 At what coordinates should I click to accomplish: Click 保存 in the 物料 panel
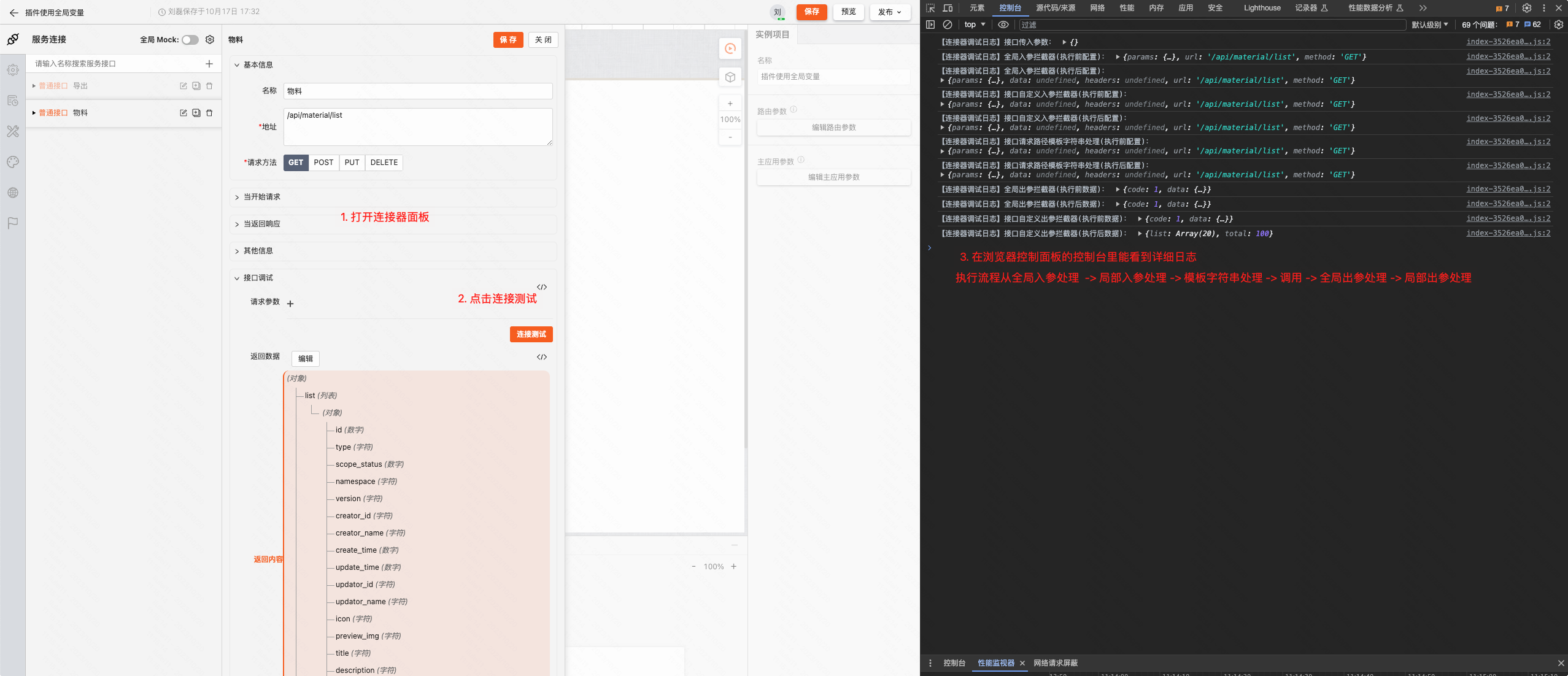tap(508, 40)
